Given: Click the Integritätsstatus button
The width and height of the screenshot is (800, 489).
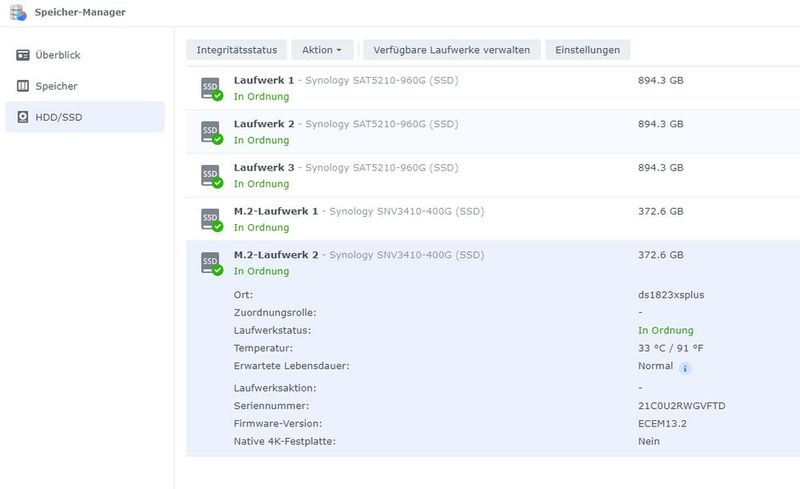Looking at the screenshot, I should point(237,50).
